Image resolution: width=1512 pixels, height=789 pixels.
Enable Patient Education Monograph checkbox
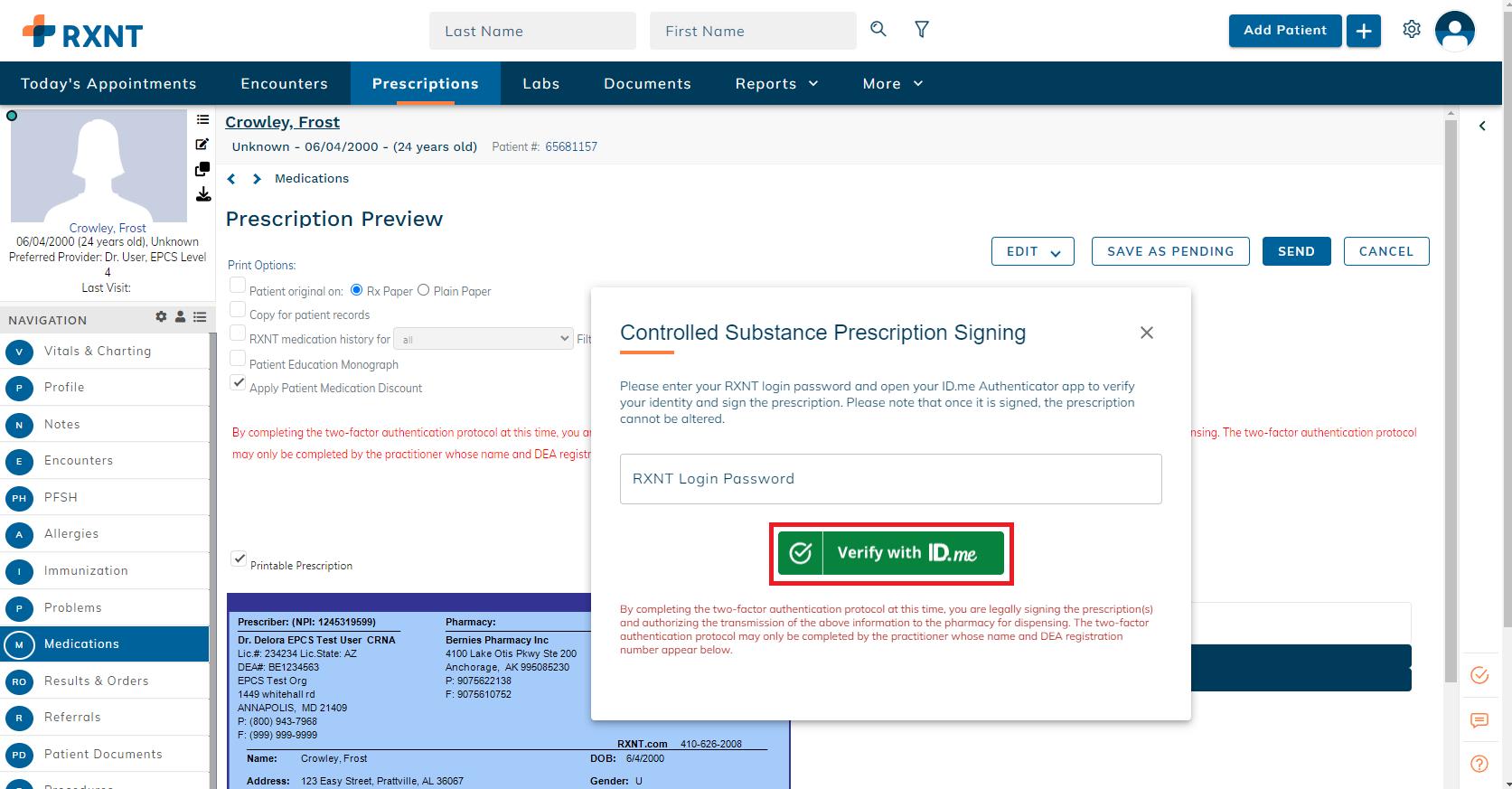238,359
